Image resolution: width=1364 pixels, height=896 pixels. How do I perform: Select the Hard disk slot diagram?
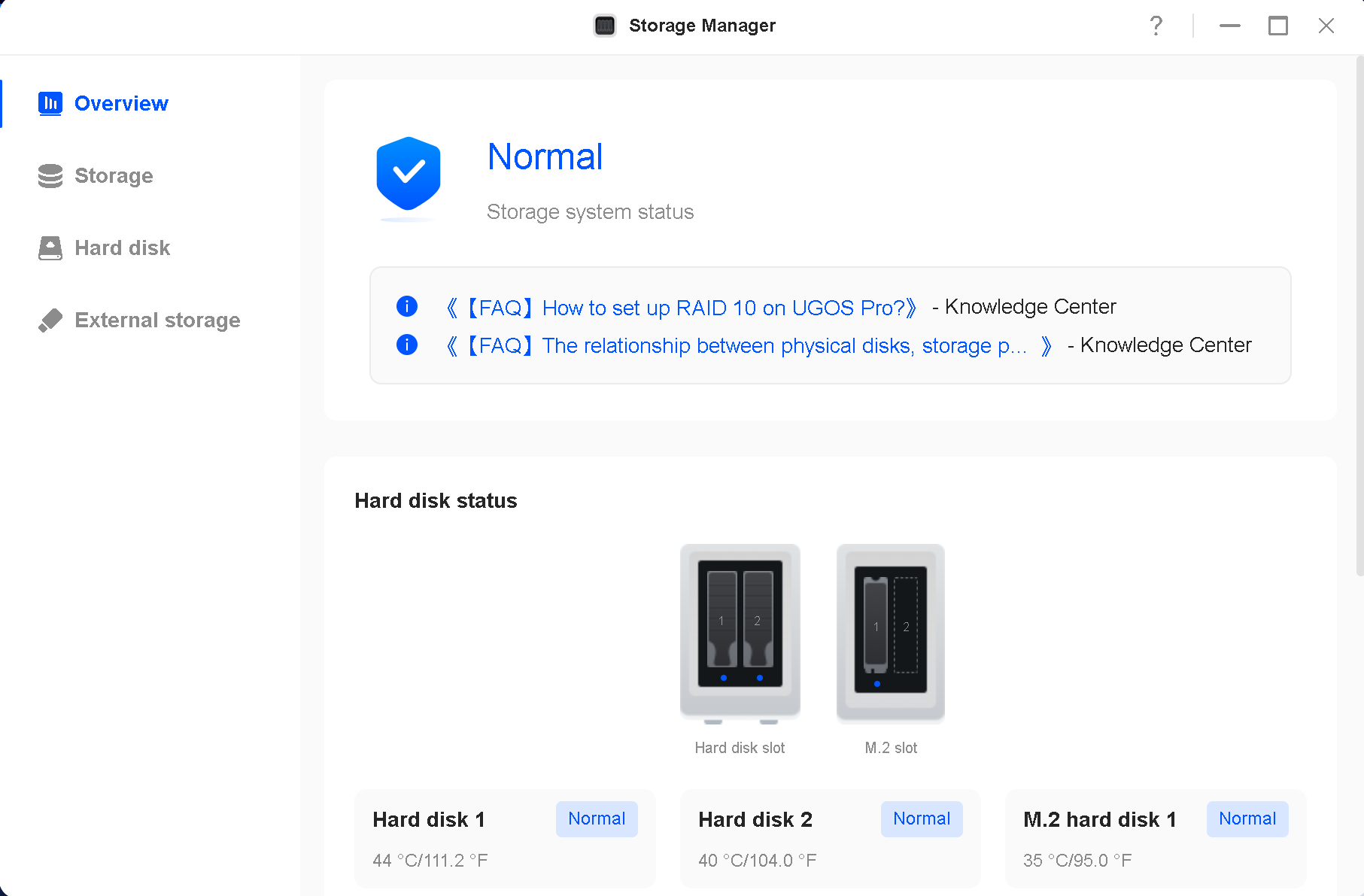(x=740, y=633)
